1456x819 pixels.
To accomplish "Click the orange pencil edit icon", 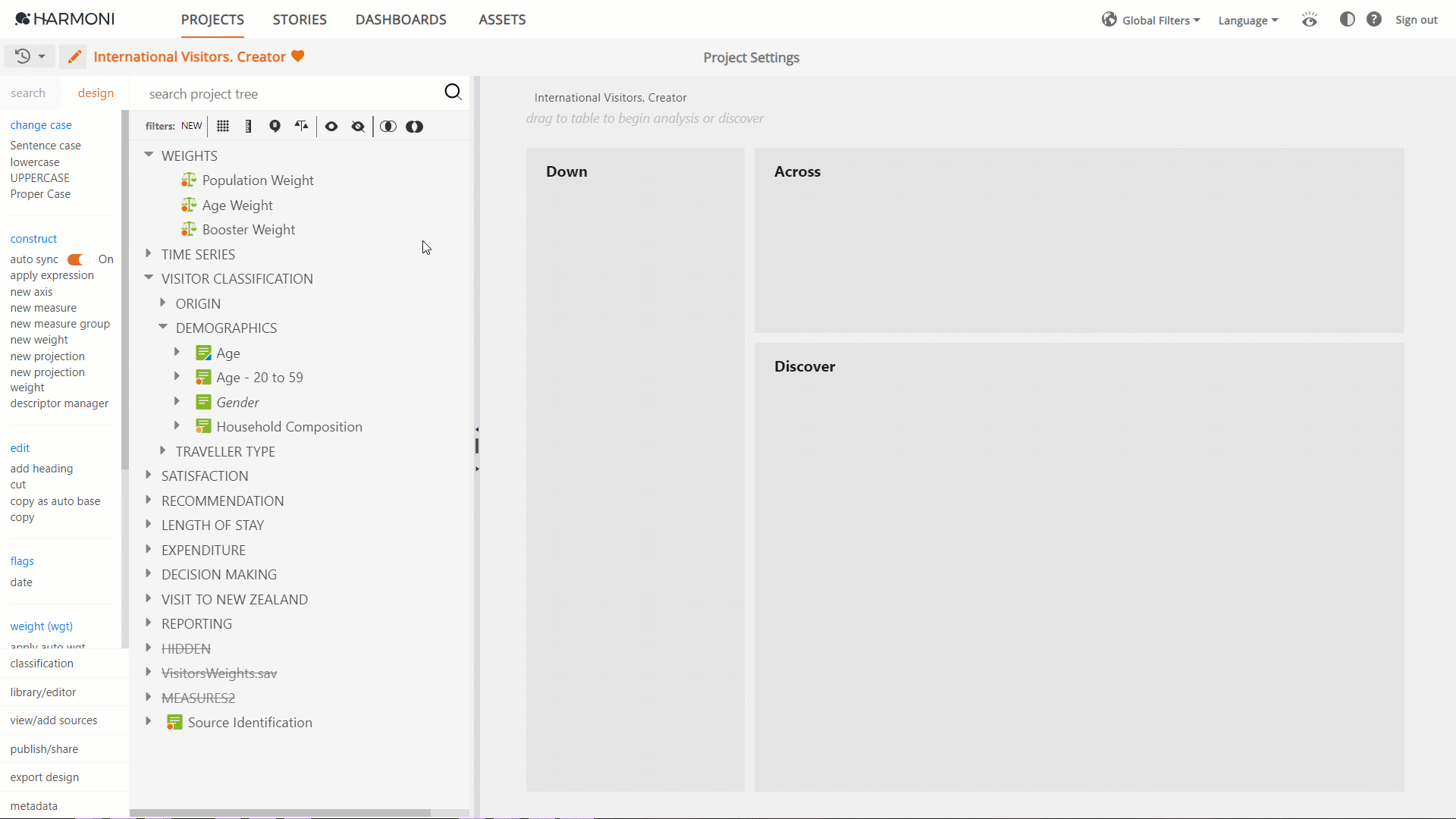I will point(74,57).
